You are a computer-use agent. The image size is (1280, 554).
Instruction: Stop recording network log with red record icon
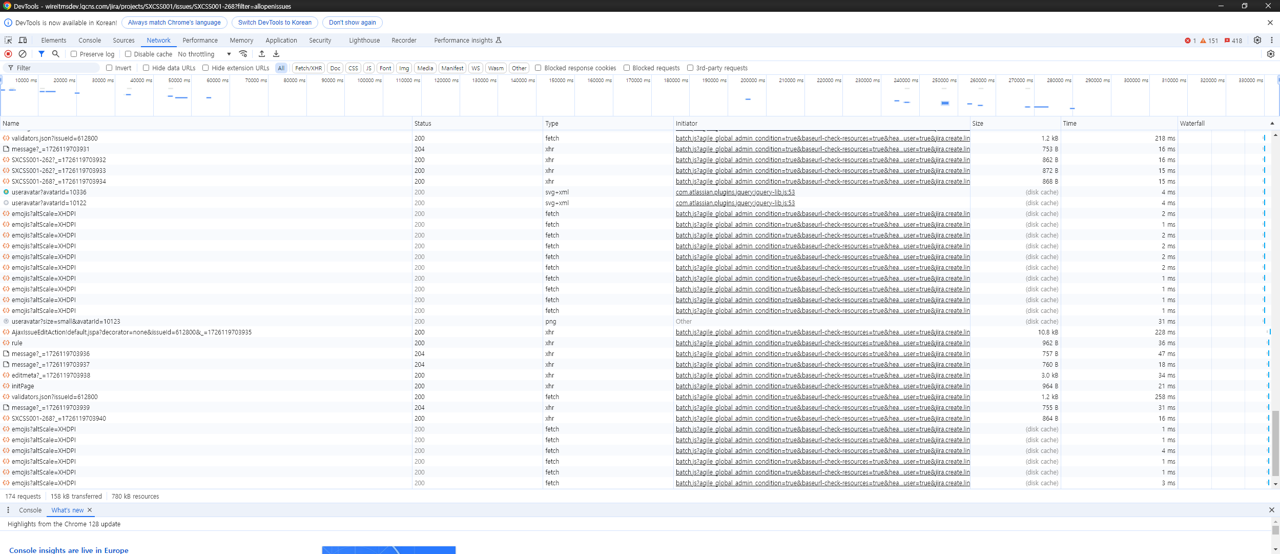pos(8,54)
